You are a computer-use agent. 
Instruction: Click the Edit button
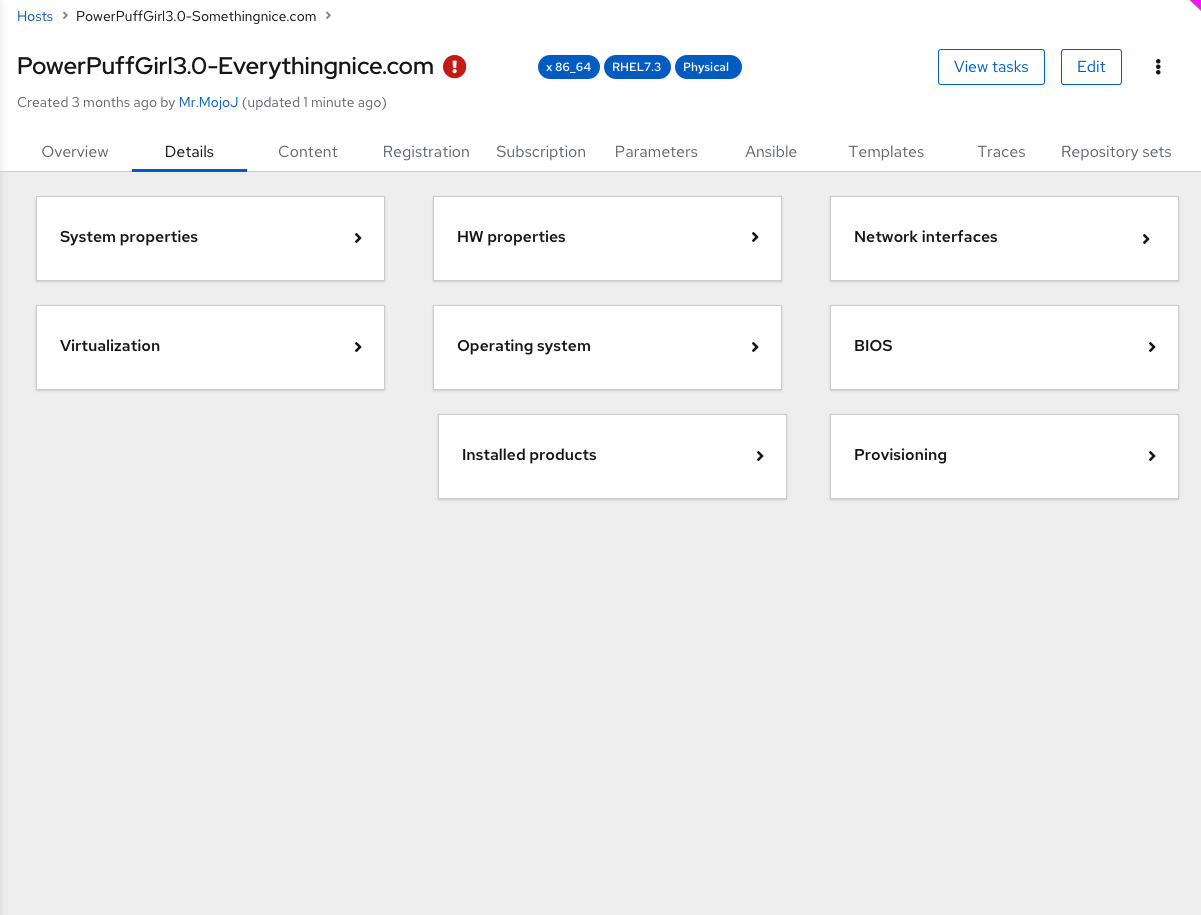1091,67
